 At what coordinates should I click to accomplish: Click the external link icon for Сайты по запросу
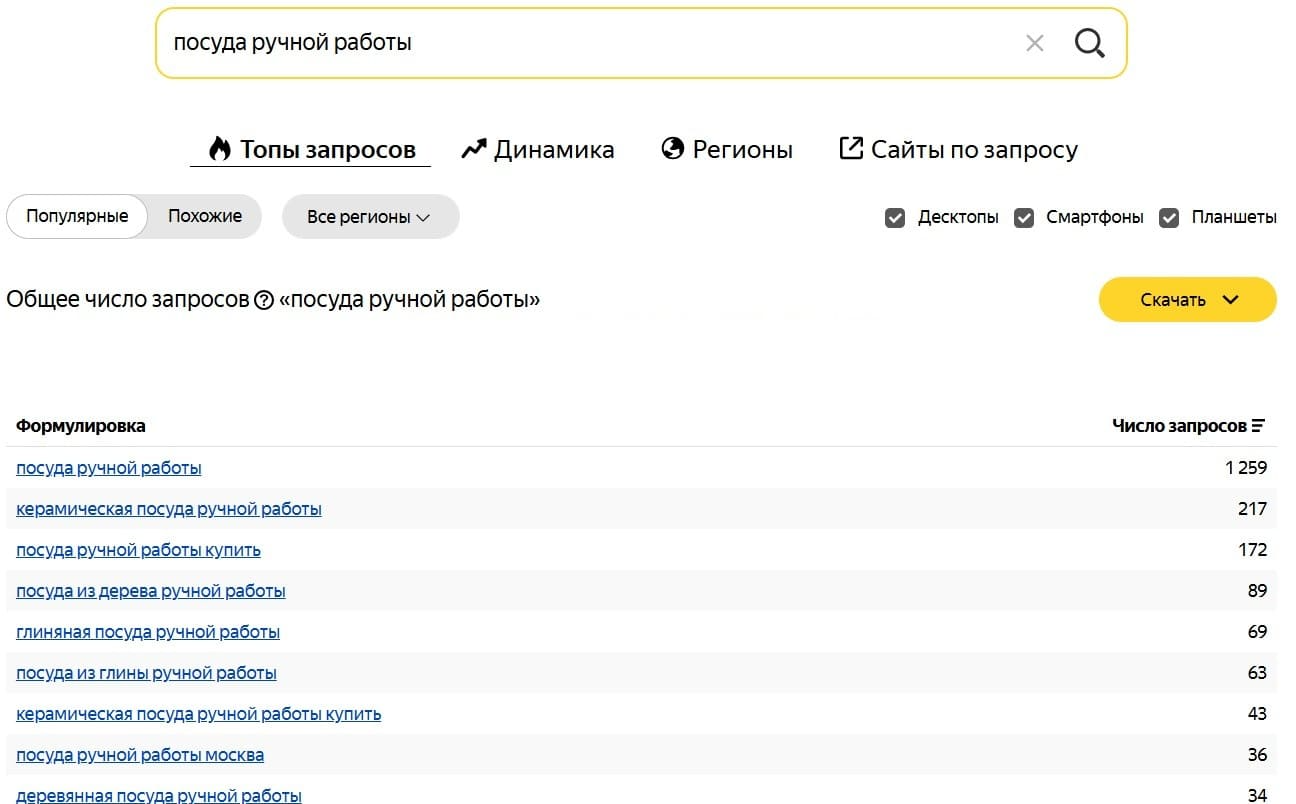click(x=850, y=150)
